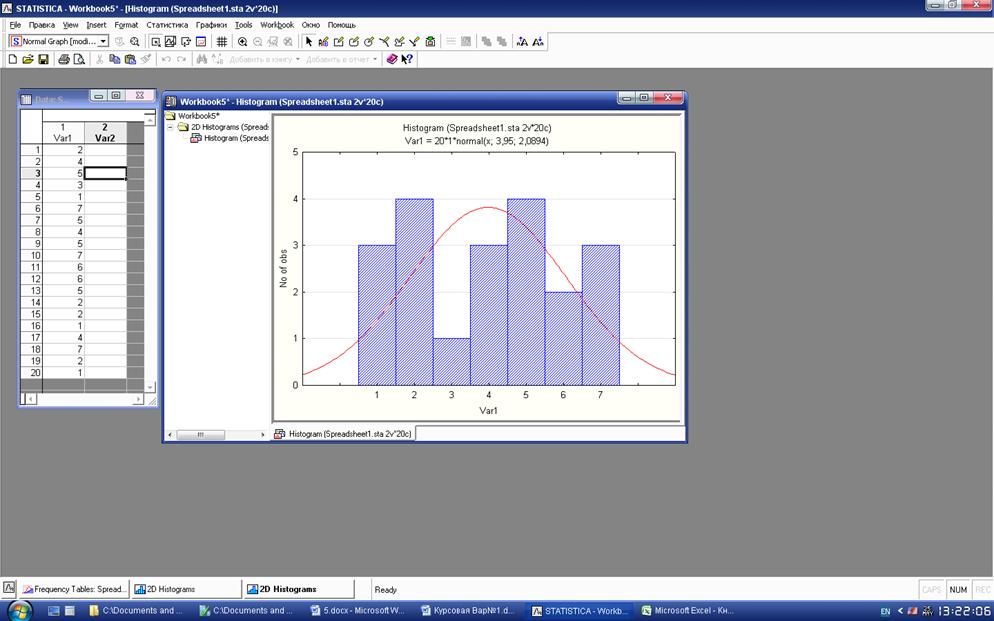
Task: Toggle the grid lines toolbar icon
Action: 222,42
